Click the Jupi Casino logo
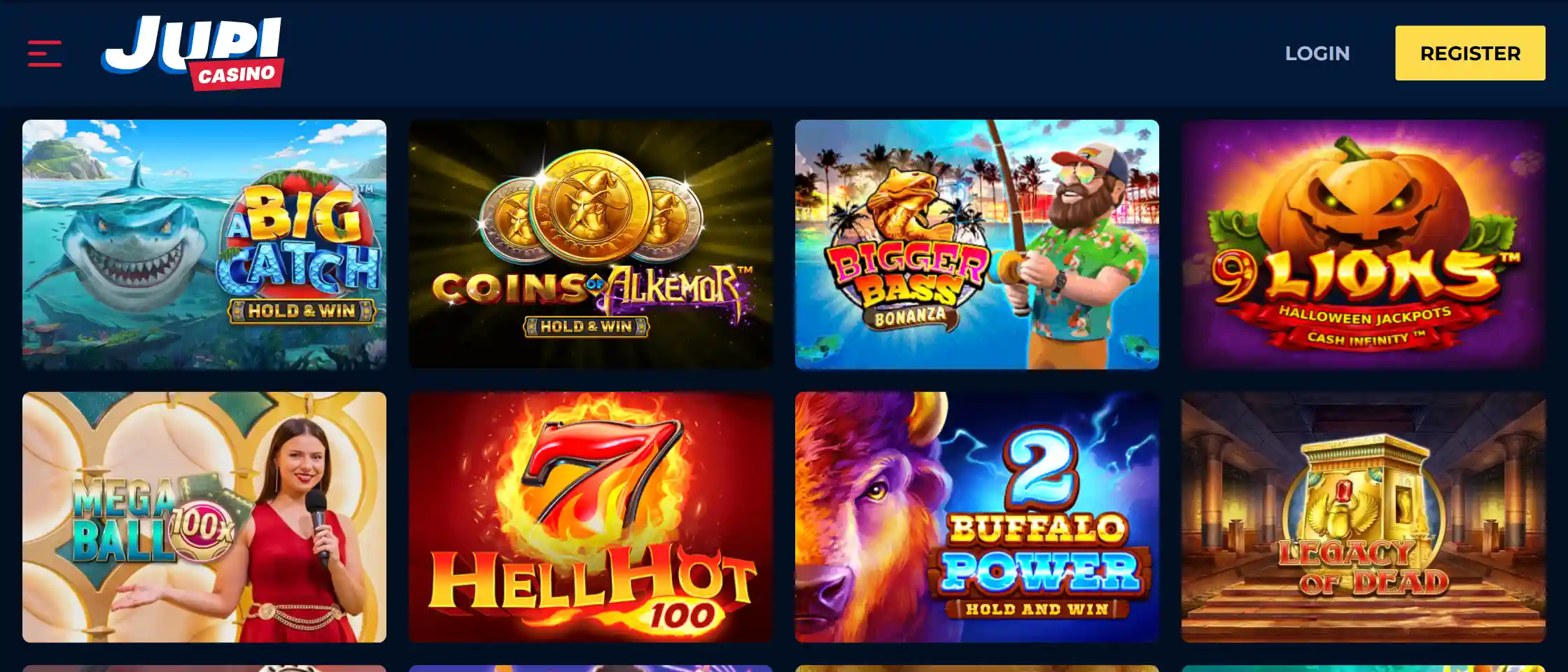Viewport: 1568px width, 672px height. click(x=192, y=53)
